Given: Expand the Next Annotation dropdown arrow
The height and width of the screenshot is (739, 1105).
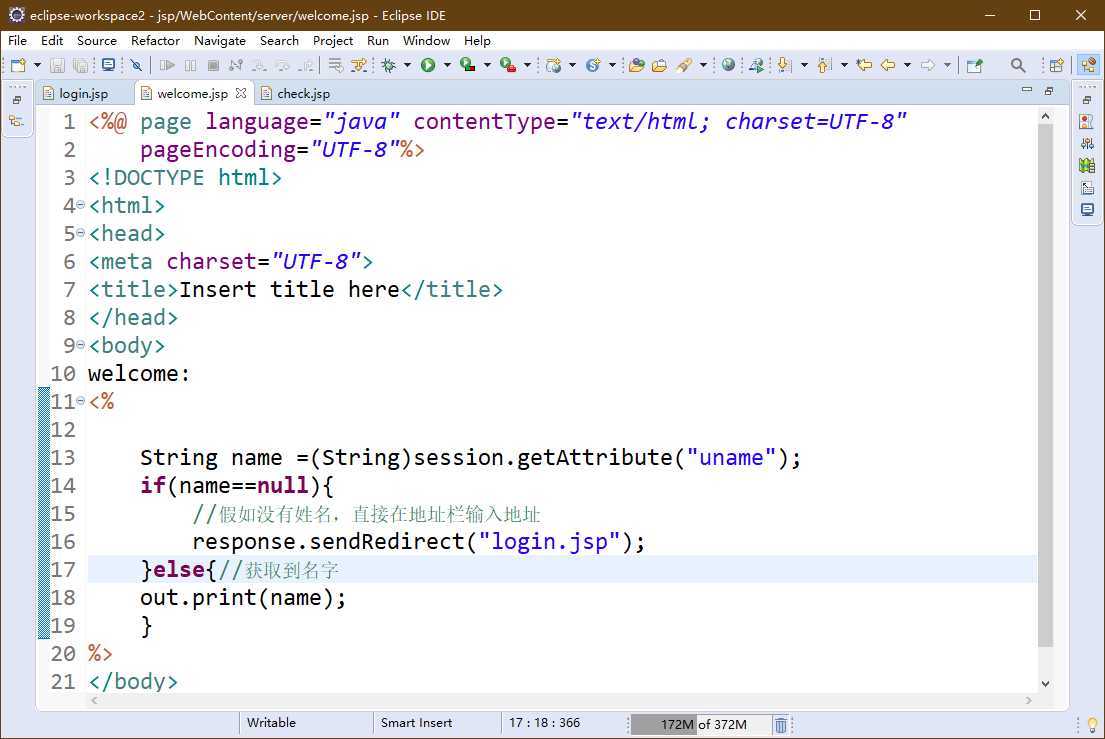Looking at the screenshot, I should point(804,66).
